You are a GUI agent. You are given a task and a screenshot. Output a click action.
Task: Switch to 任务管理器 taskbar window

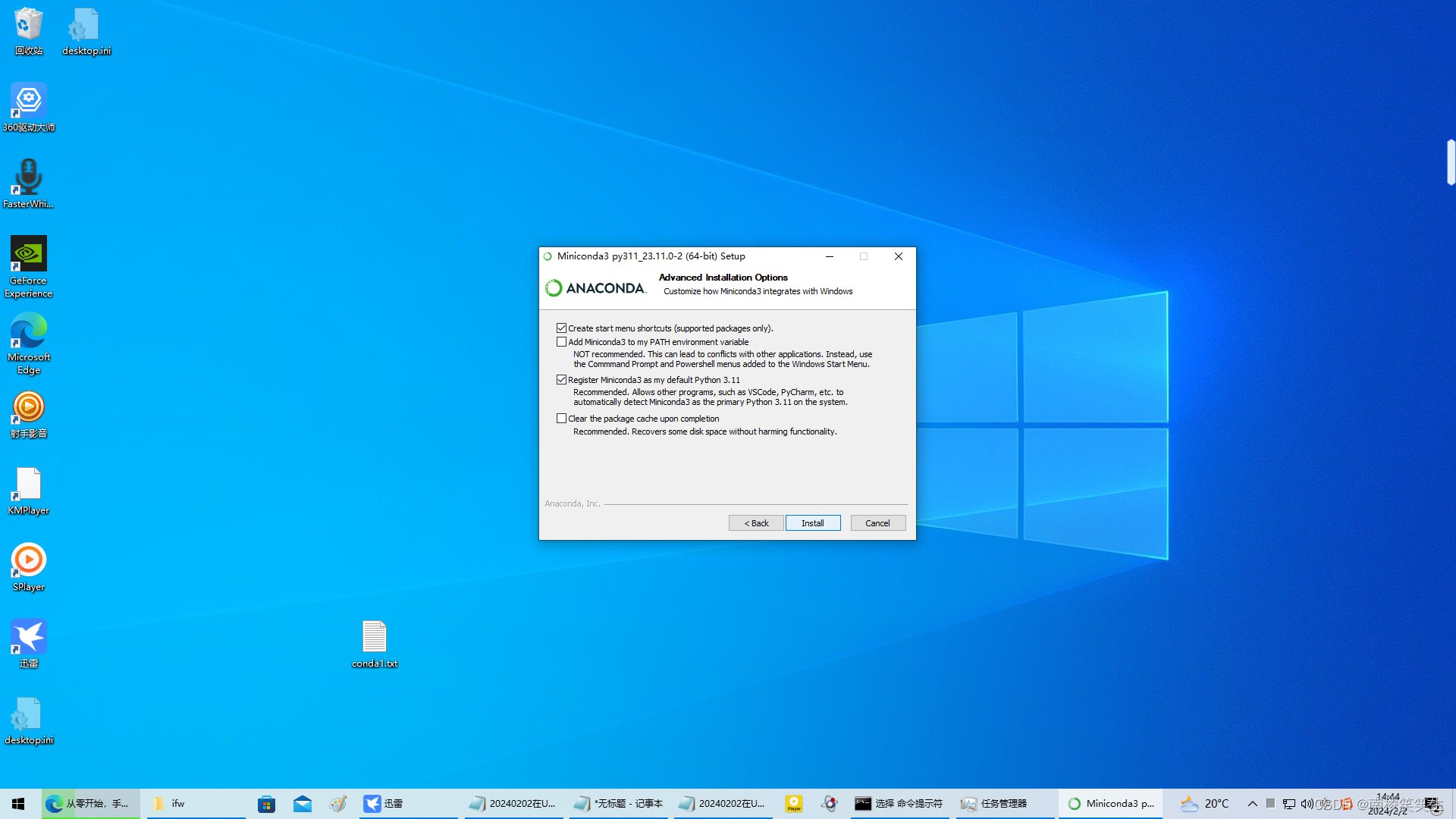[1005, 804]
